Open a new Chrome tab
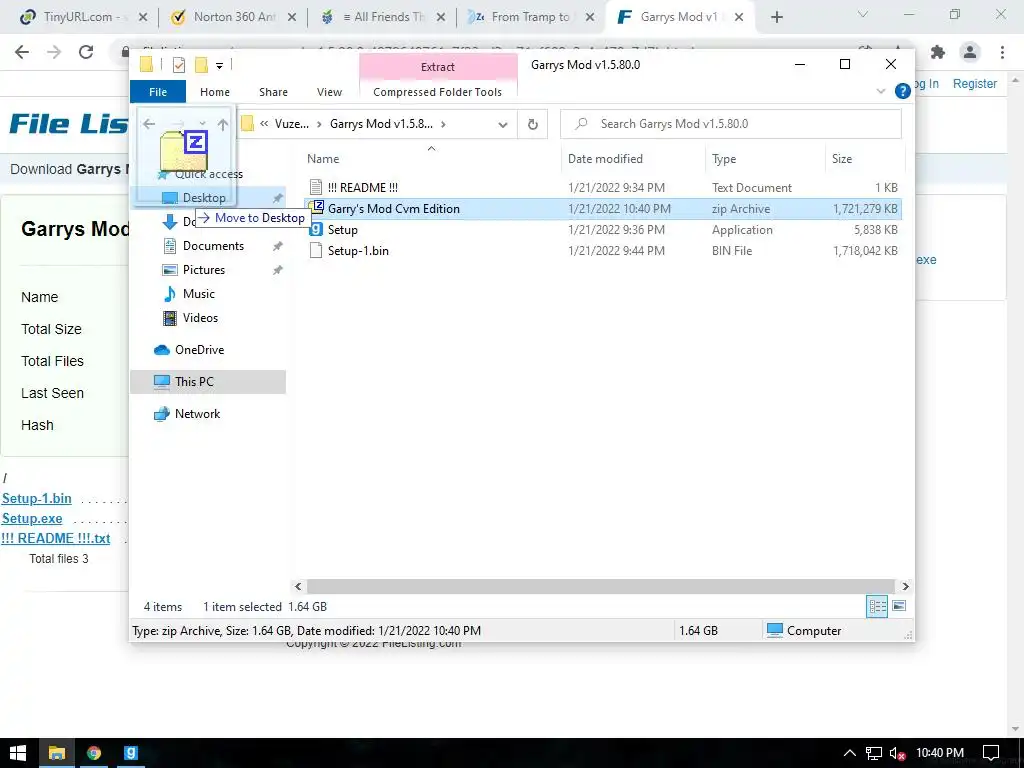The image size is (1024, 768). coord(776,18)
